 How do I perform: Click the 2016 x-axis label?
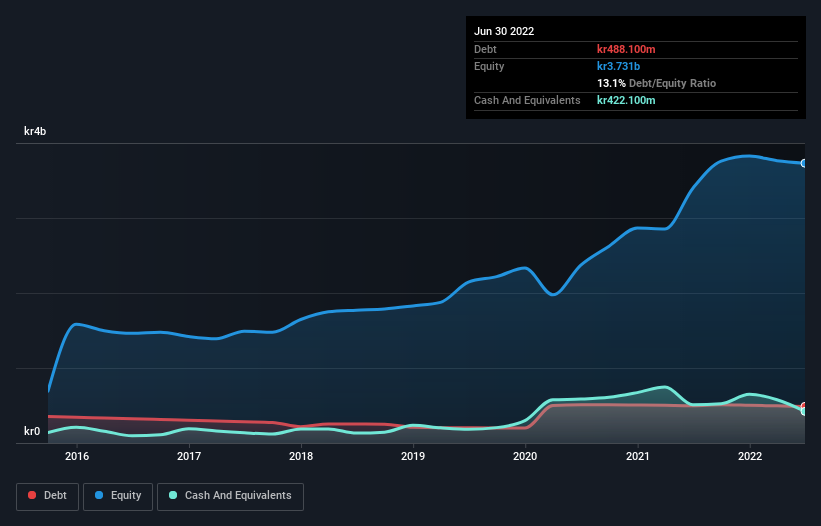click(x=77, y=456)
